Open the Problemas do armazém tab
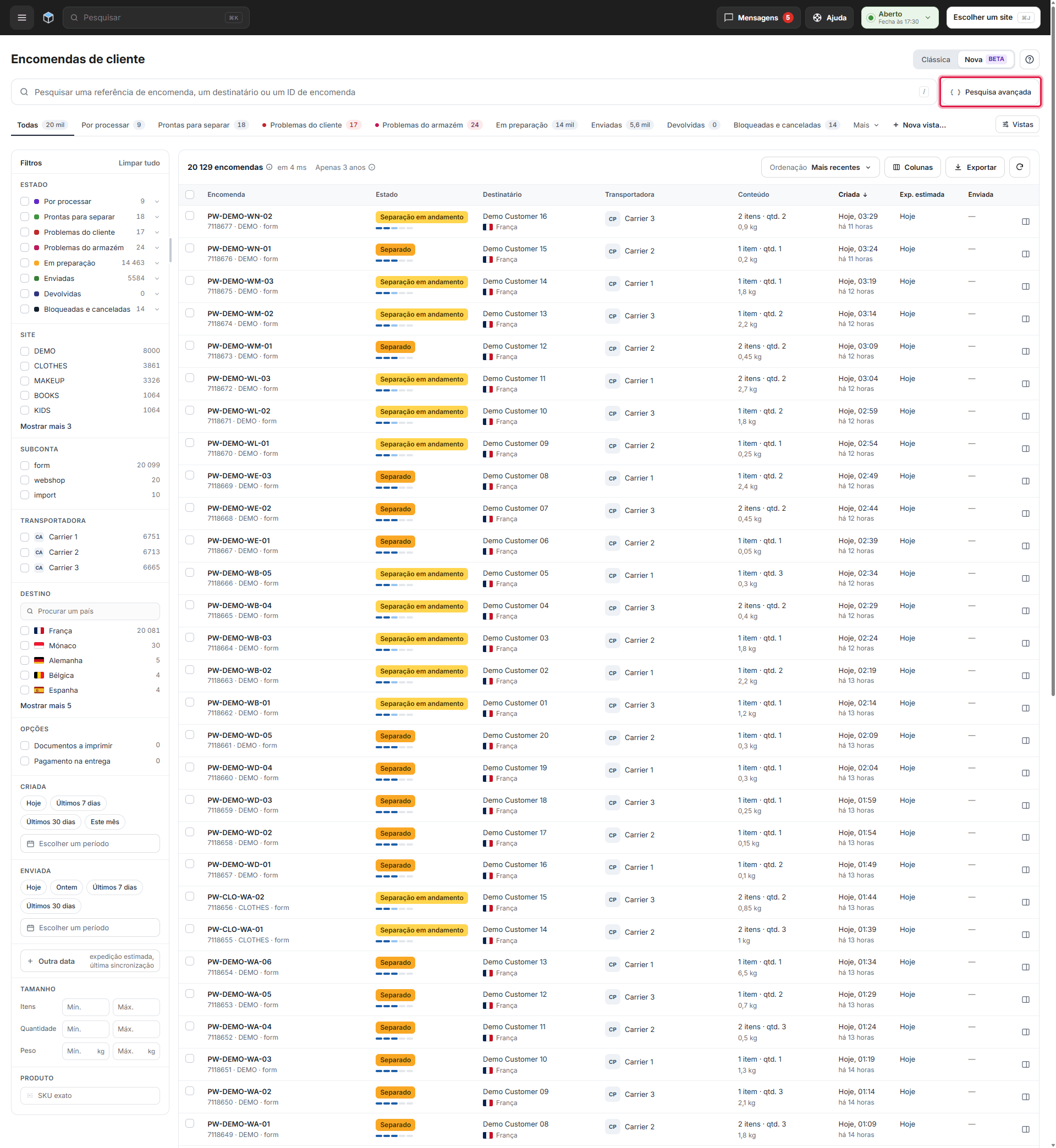The image size is (1056, 1148). (428, 125)
